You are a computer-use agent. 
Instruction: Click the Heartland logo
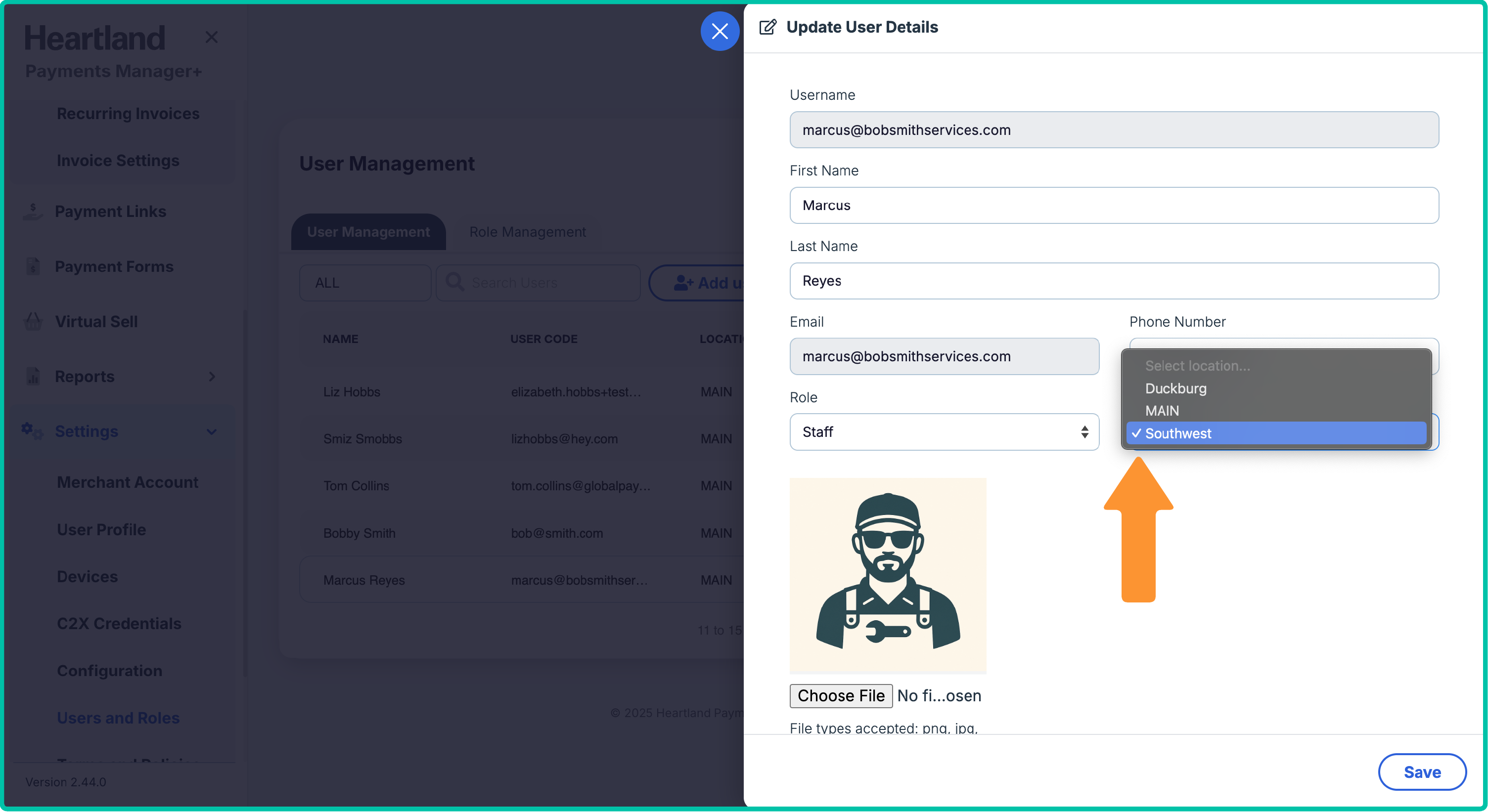(x=95, y=38)
